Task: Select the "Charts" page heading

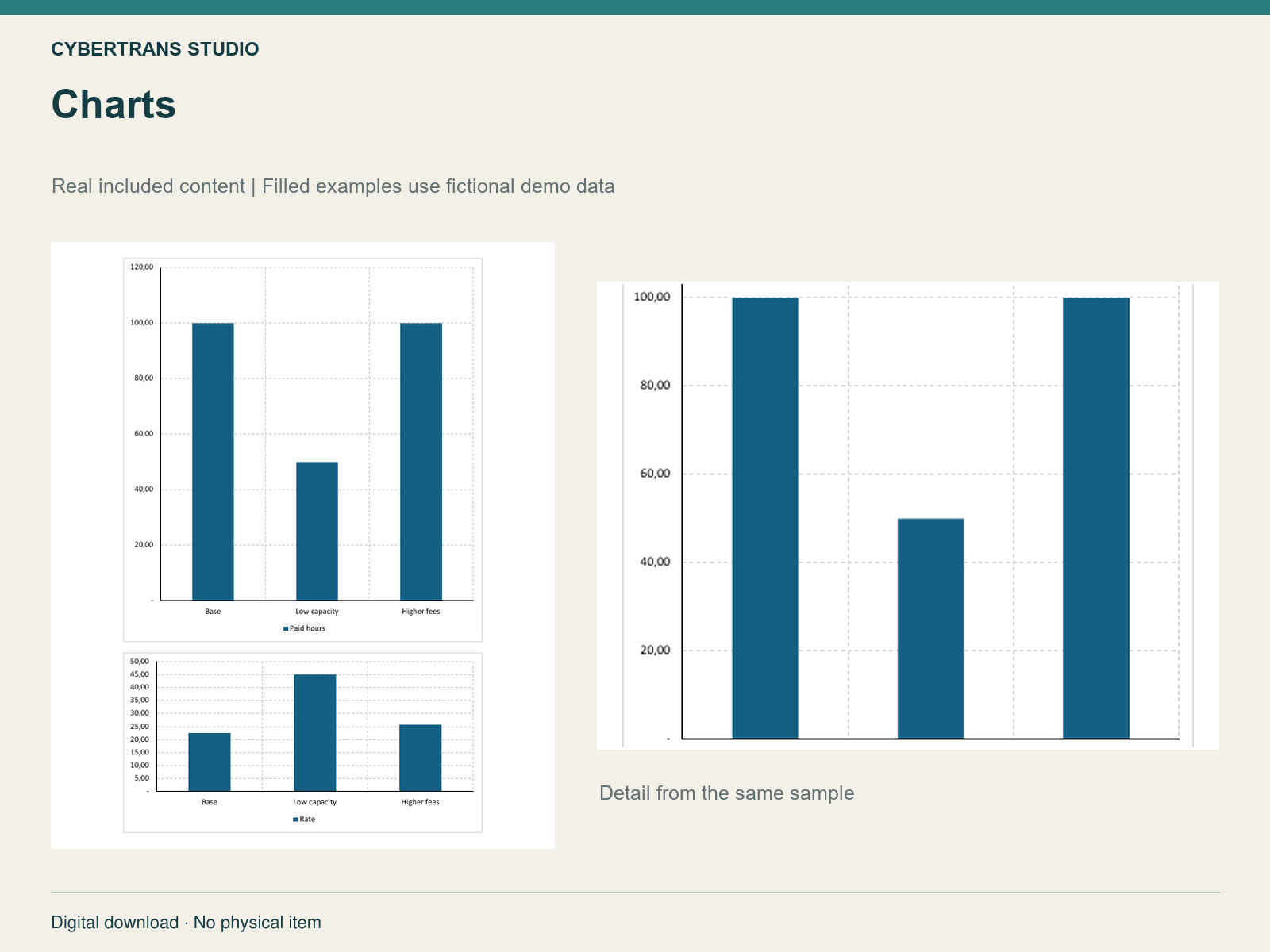Action: (114, 104)
